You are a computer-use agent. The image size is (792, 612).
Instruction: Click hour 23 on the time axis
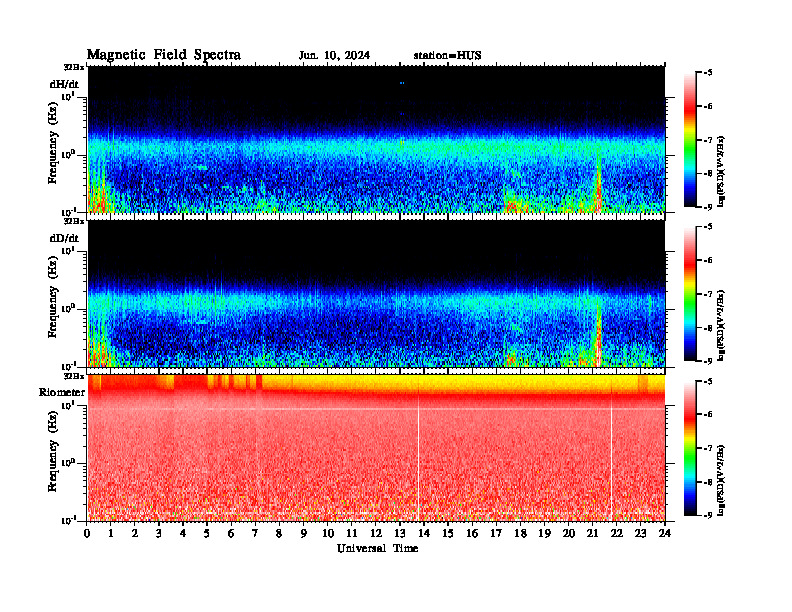coord(640,534)
